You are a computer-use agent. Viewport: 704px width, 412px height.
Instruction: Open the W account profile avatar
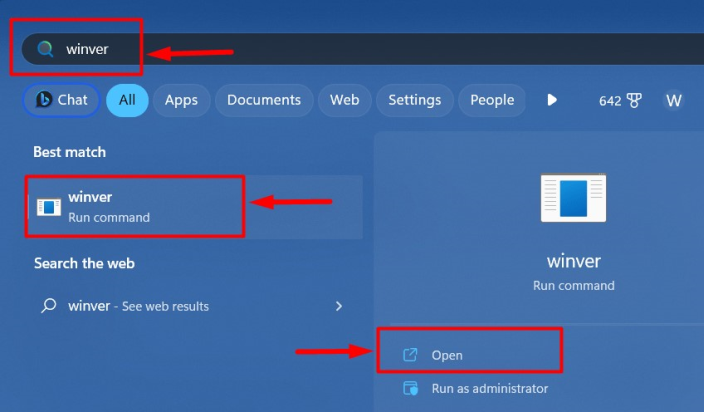point(673,101)
